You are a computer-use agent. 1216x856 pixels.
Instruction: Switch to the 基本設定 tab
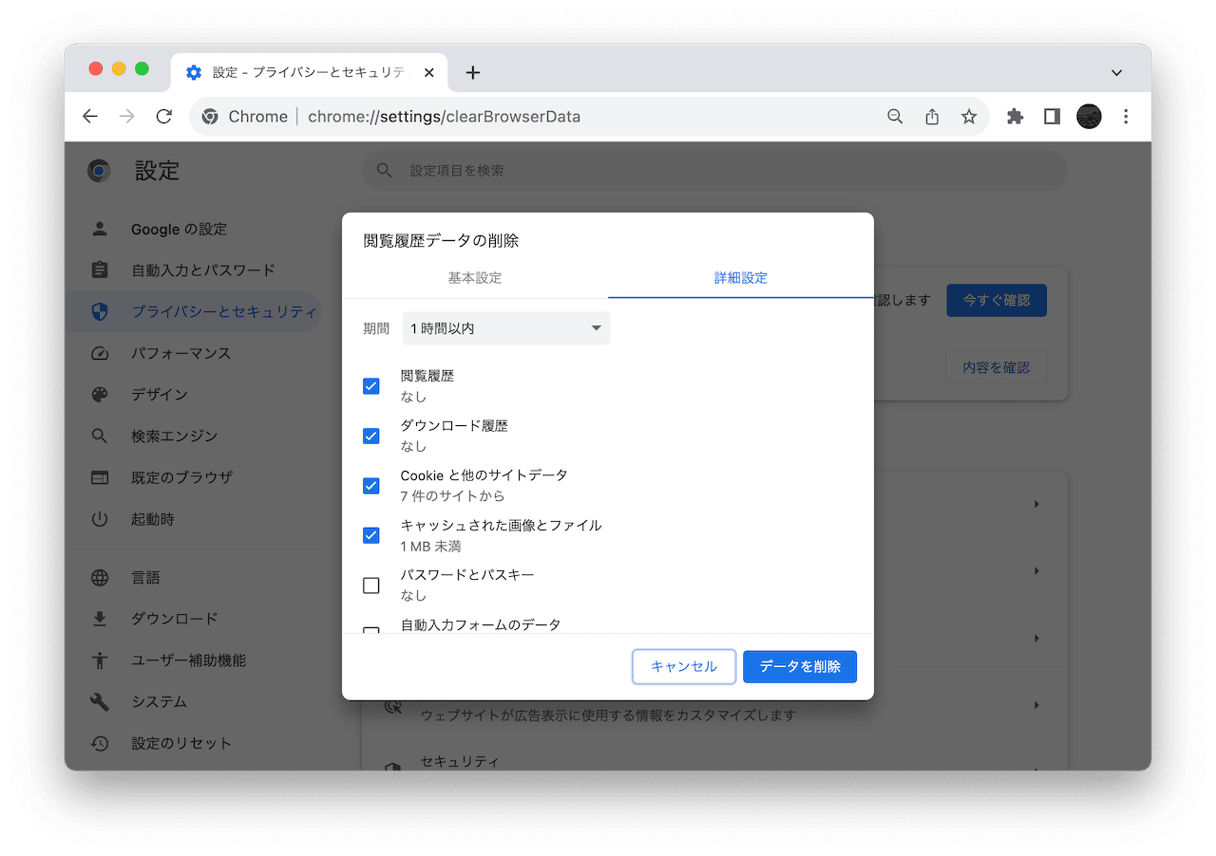click(475, 278)
